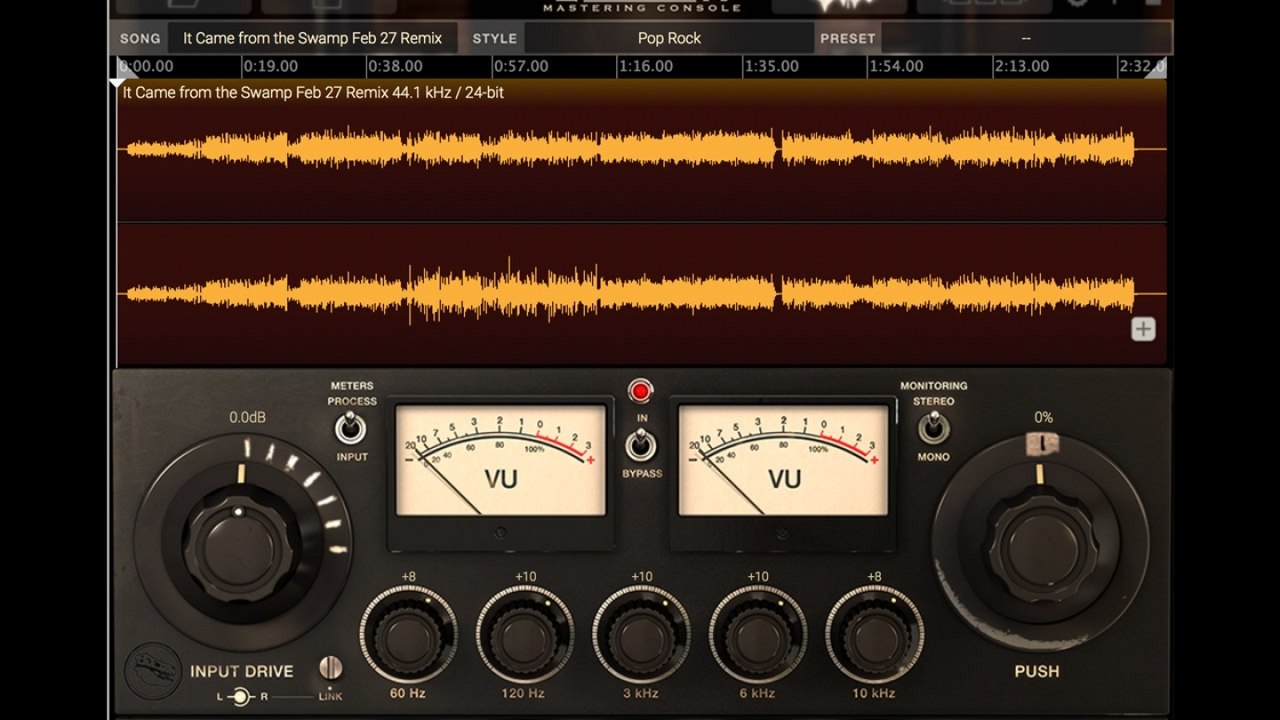Click the 0.0dB Input Drive value

coord(246,417)
